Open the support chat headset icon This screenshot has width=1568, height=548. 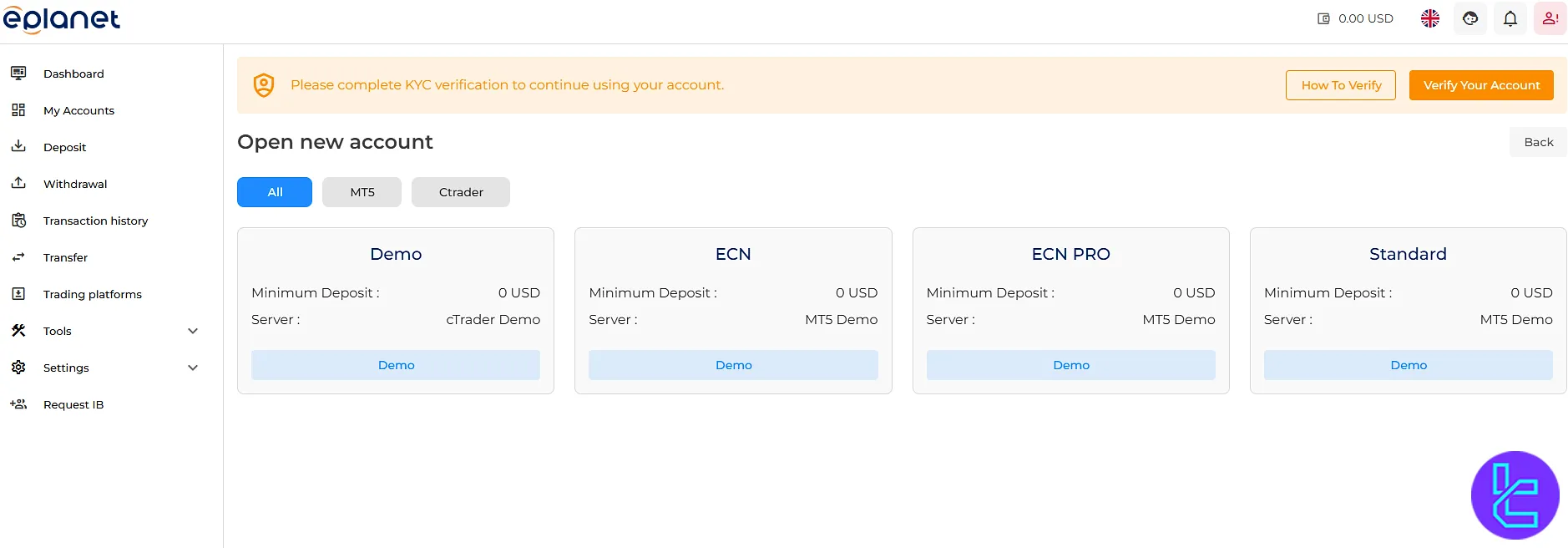pos(1470,18)
